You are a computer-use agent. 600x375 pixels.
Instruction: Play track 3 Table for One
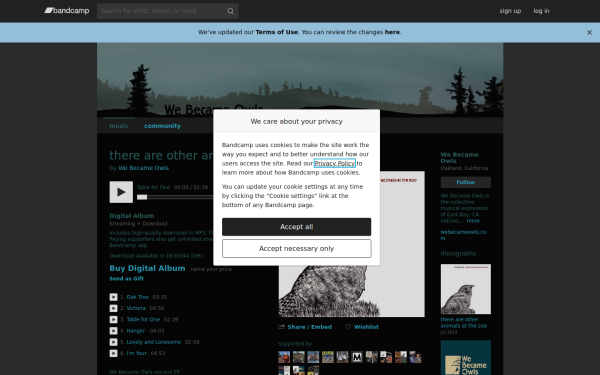point(113,320)
